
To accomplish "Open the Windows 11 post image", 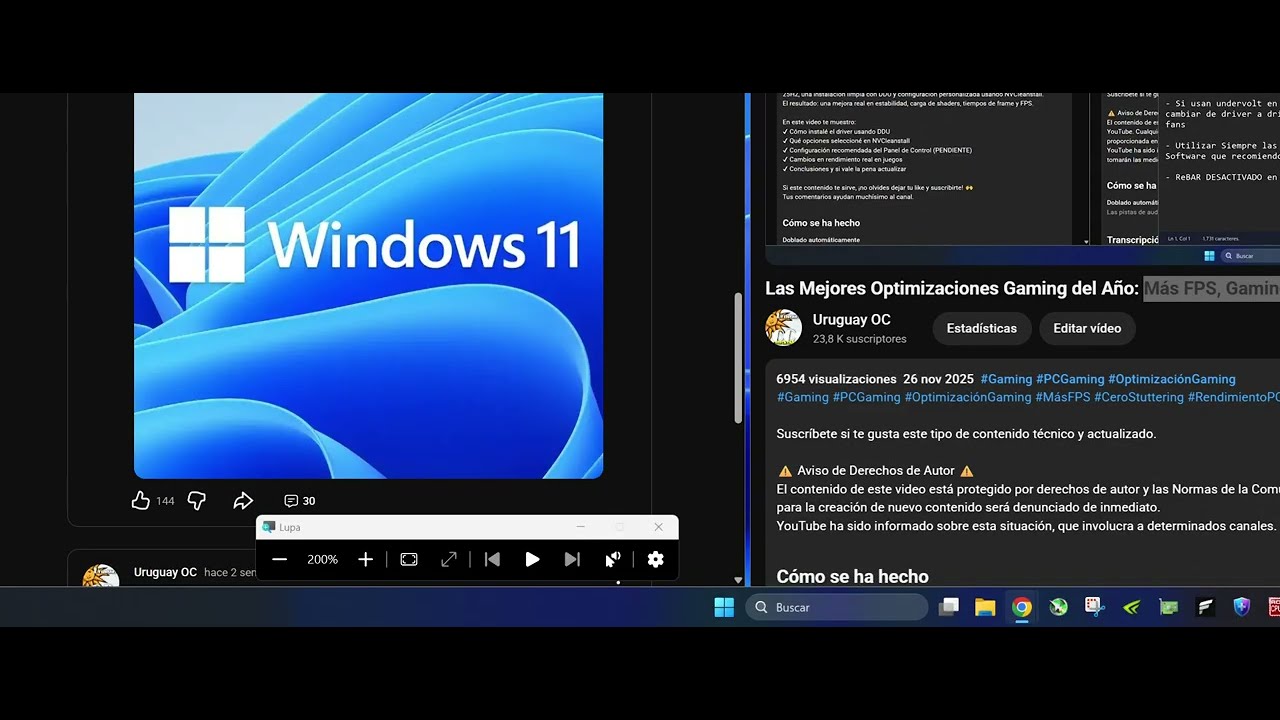I will tap(368, 285).
